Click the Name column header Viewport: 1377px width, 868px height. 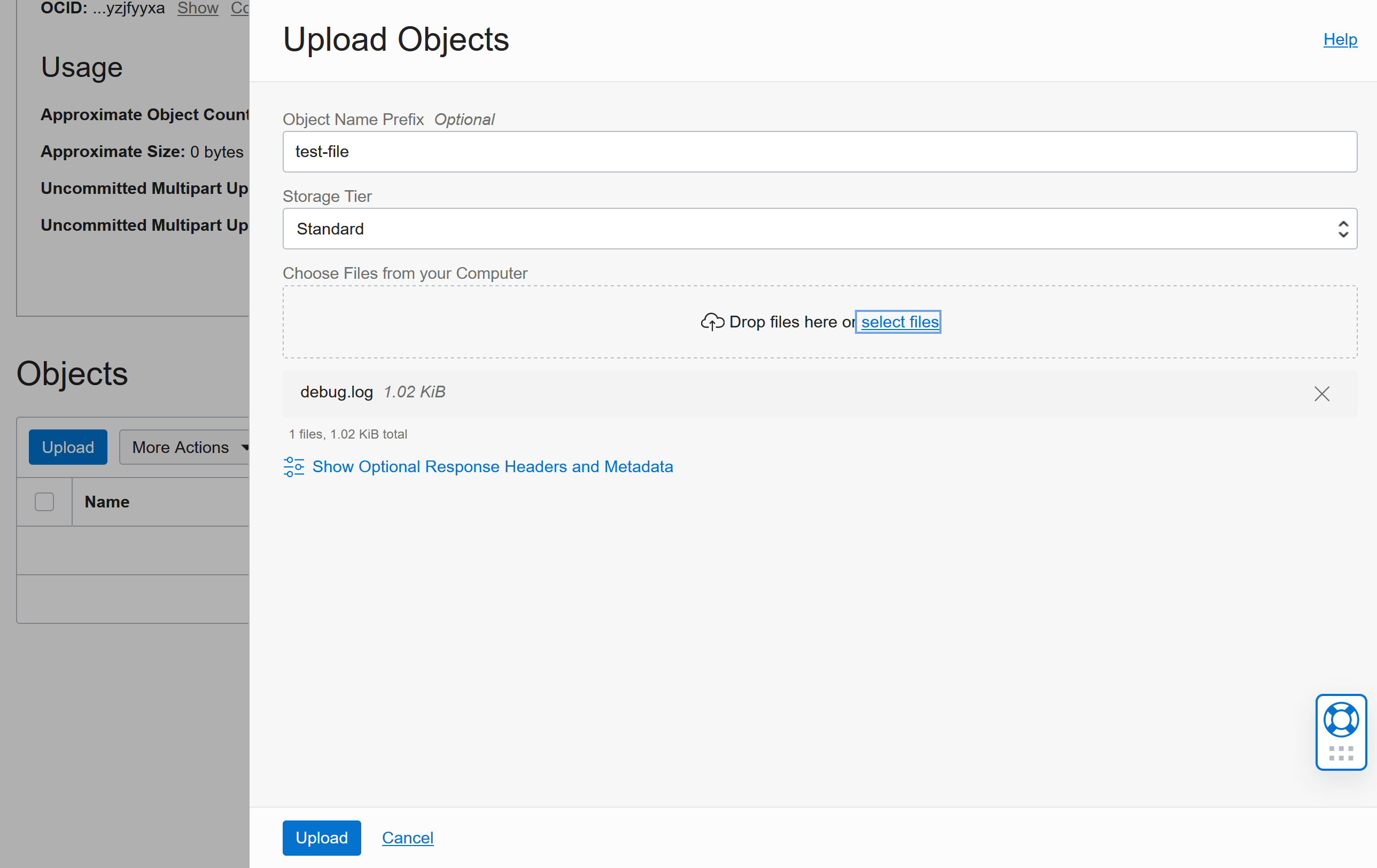107,502
